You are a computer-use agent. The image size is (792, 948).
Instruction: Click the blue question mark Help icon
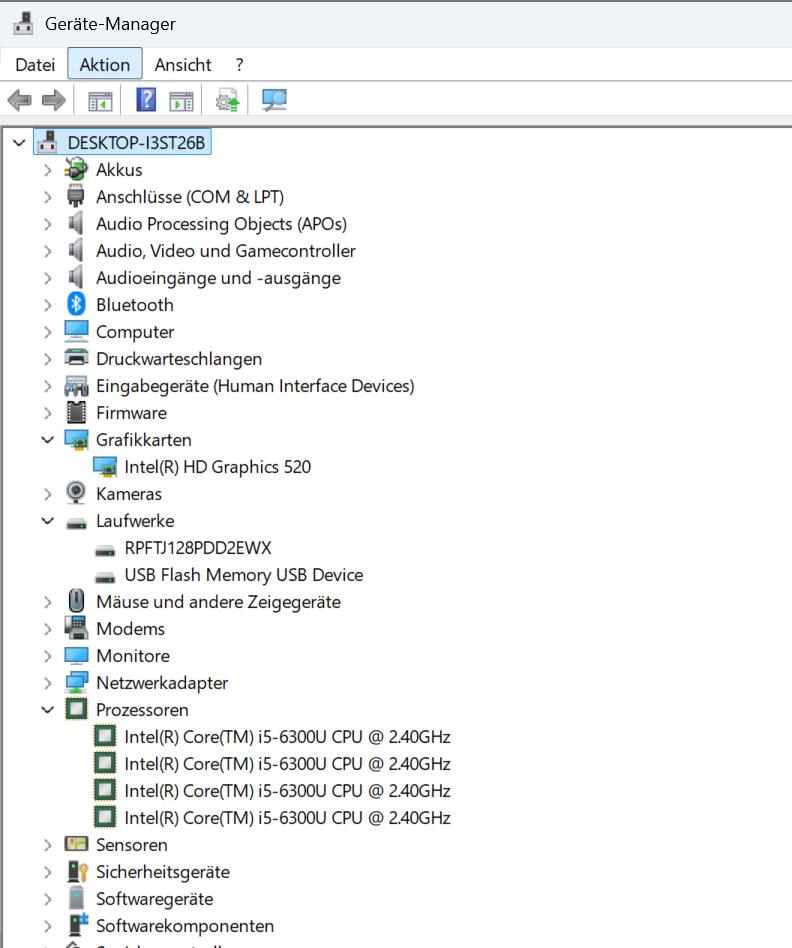coord(146,100)
